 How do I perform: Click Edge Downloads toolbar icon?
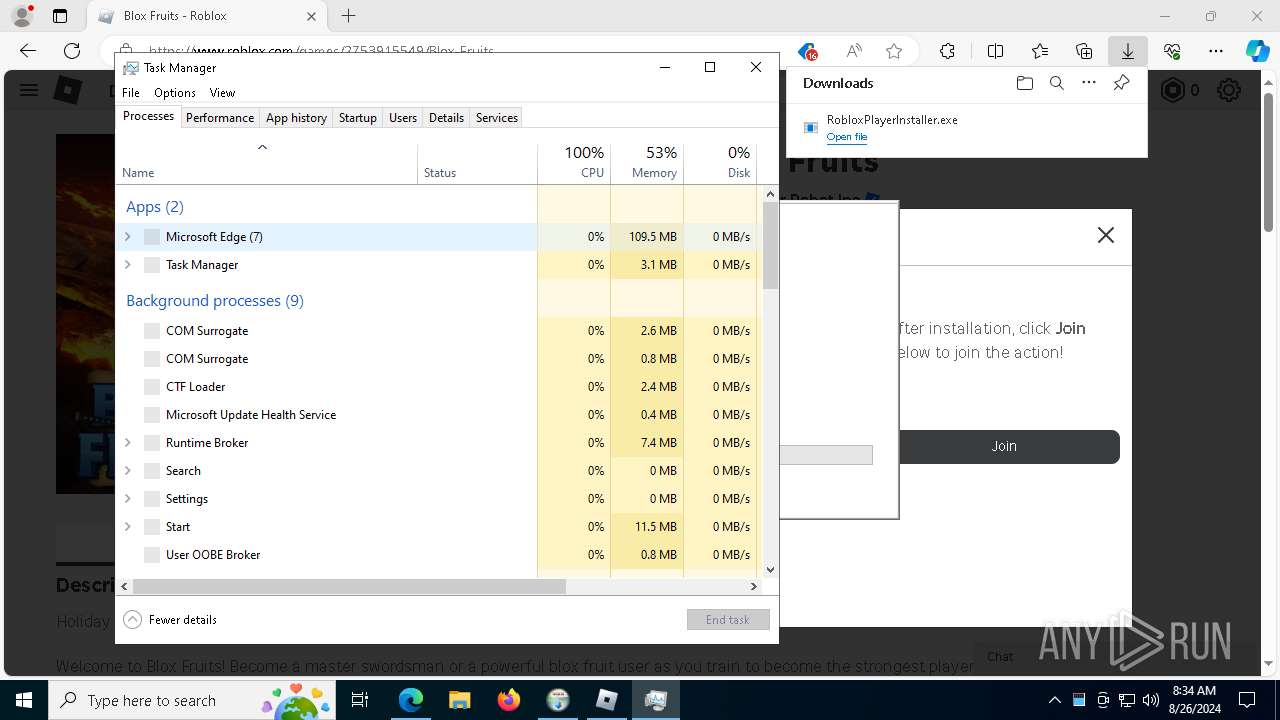[x=1127, y=51]
